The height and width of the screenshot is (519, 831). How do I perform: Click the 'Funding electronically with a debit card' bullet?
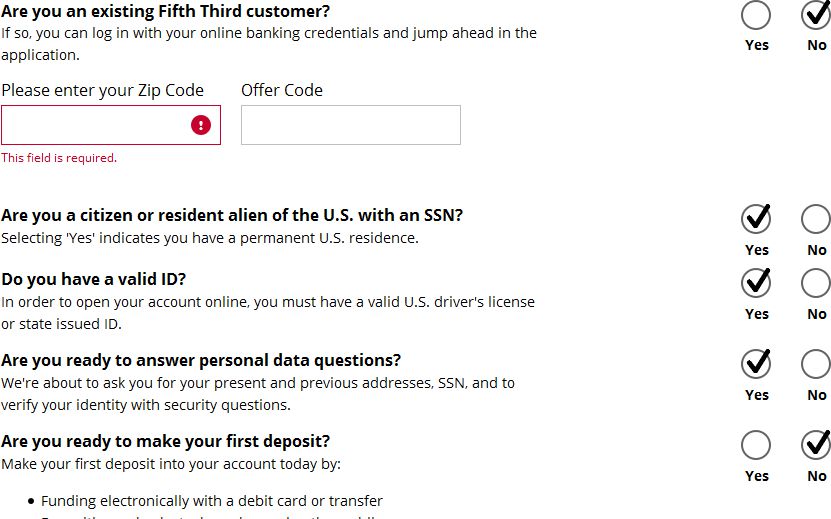coord(212,501)
